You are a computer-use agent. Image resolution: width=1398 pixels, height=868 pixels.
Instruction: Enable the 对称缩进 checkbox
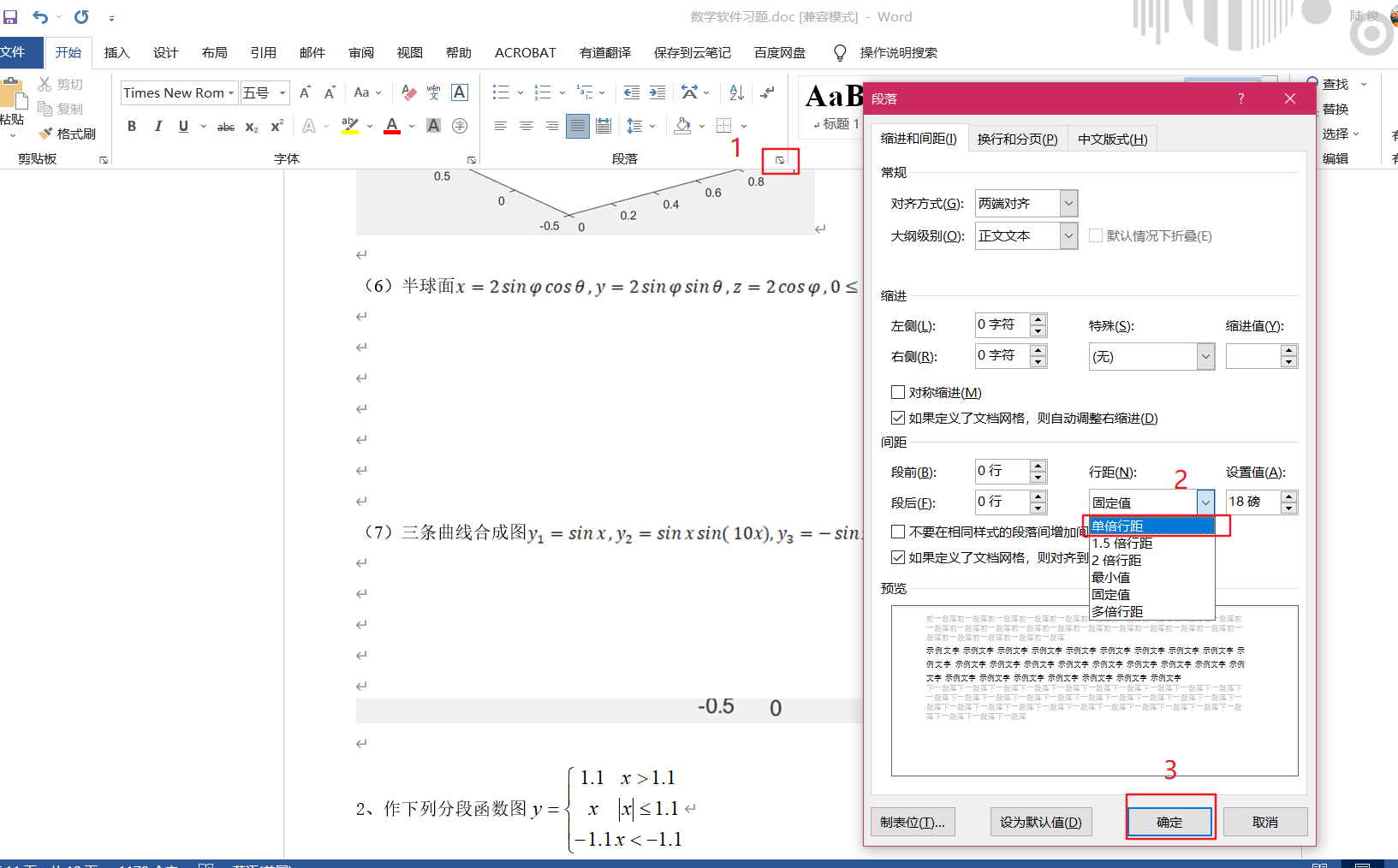[x=898, y=392]
